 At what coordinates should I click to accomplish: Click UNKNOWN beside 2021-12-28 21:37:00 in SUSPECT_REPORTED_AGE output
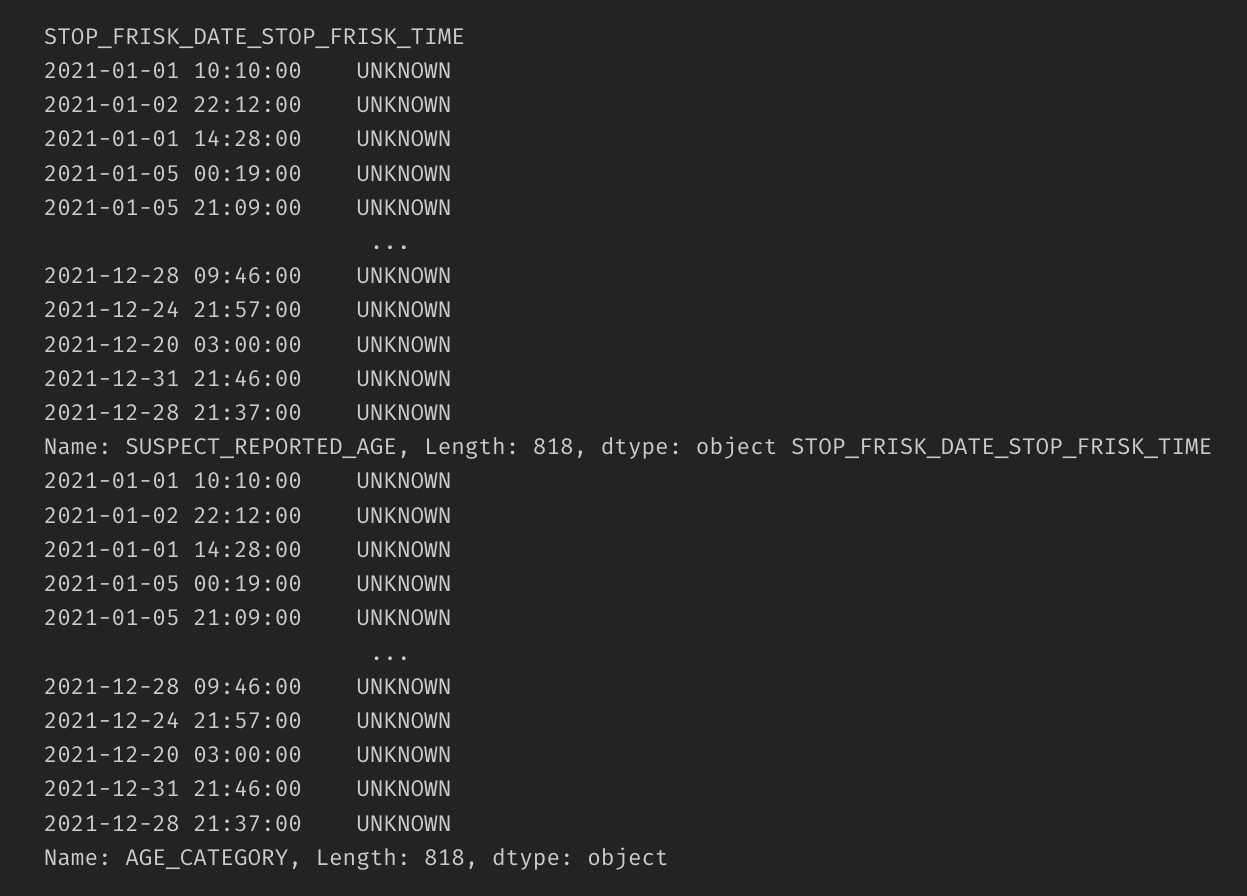[x=403, y=413]
